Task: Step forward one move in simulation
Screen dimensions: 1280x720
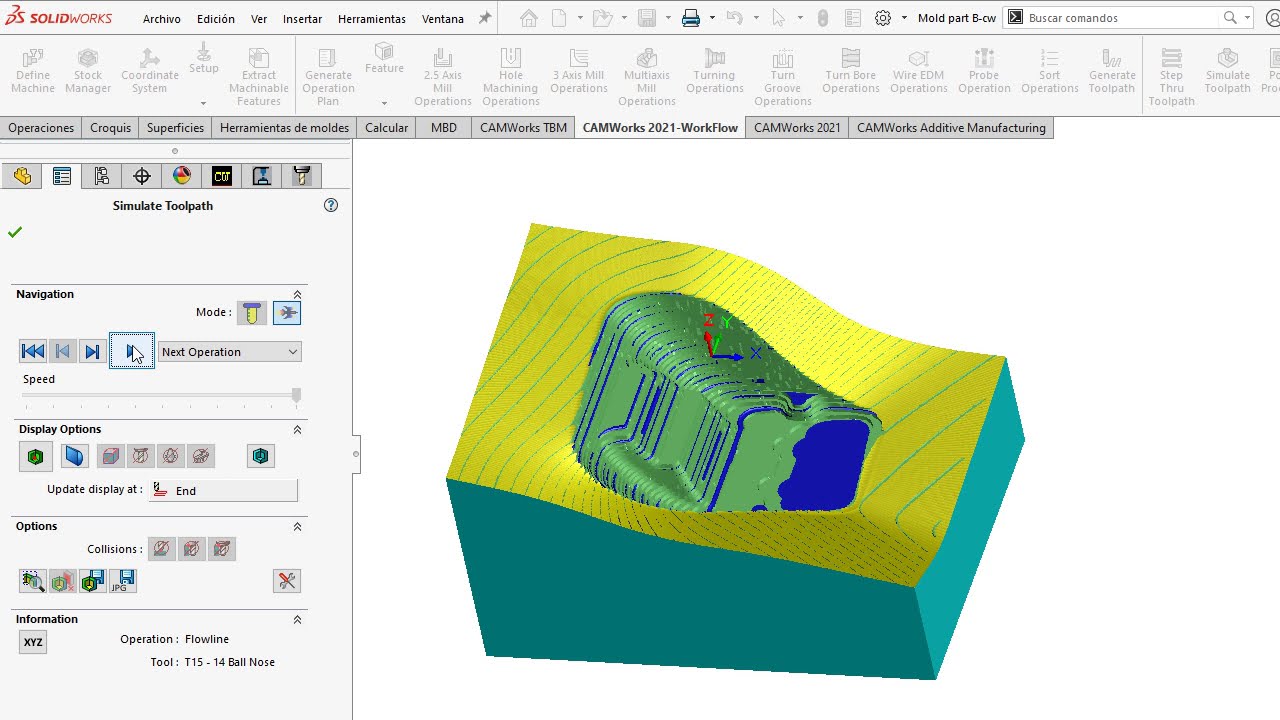Action: click(93, 351)
